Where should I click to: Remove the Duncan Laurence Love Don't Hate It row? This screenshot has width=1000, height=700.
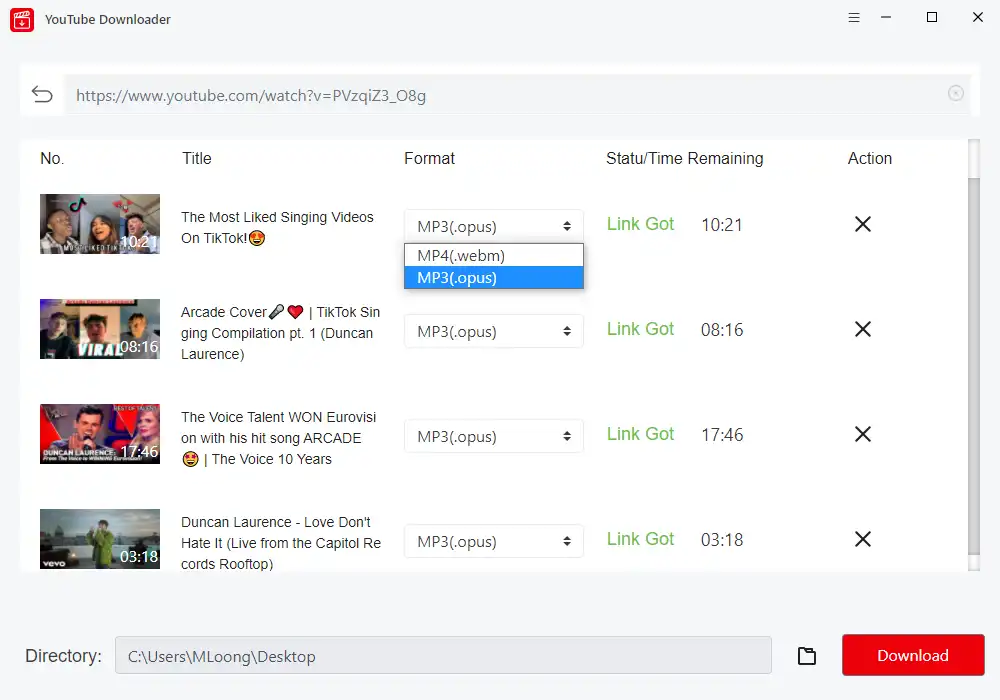tap(862, 539)
